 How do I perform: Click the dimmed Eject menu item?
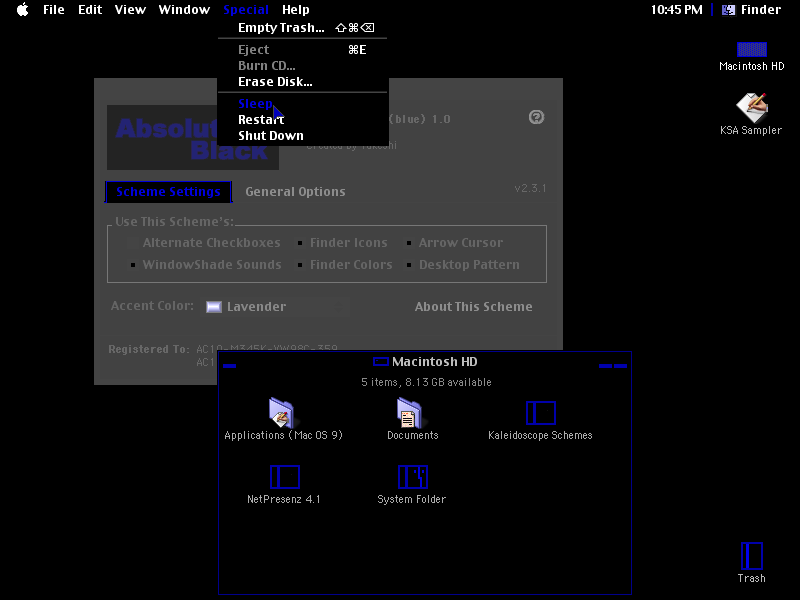click(303, 49)
